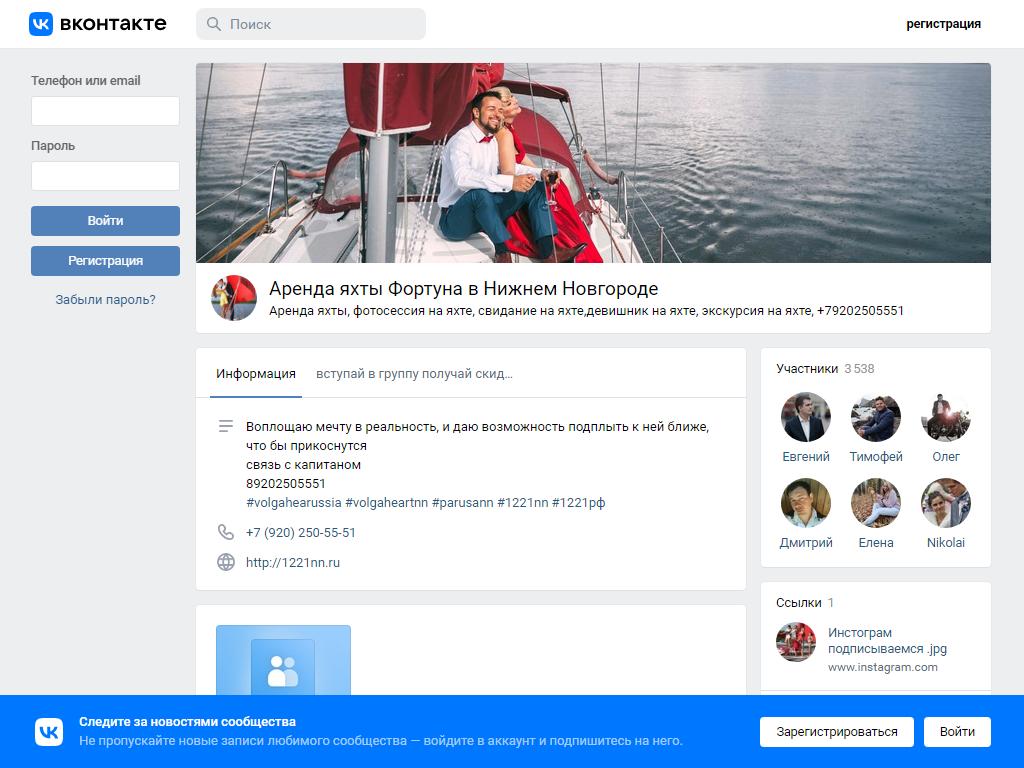
Task: Click the VKontakte logo in header
Action: click(x=97, y=24)
